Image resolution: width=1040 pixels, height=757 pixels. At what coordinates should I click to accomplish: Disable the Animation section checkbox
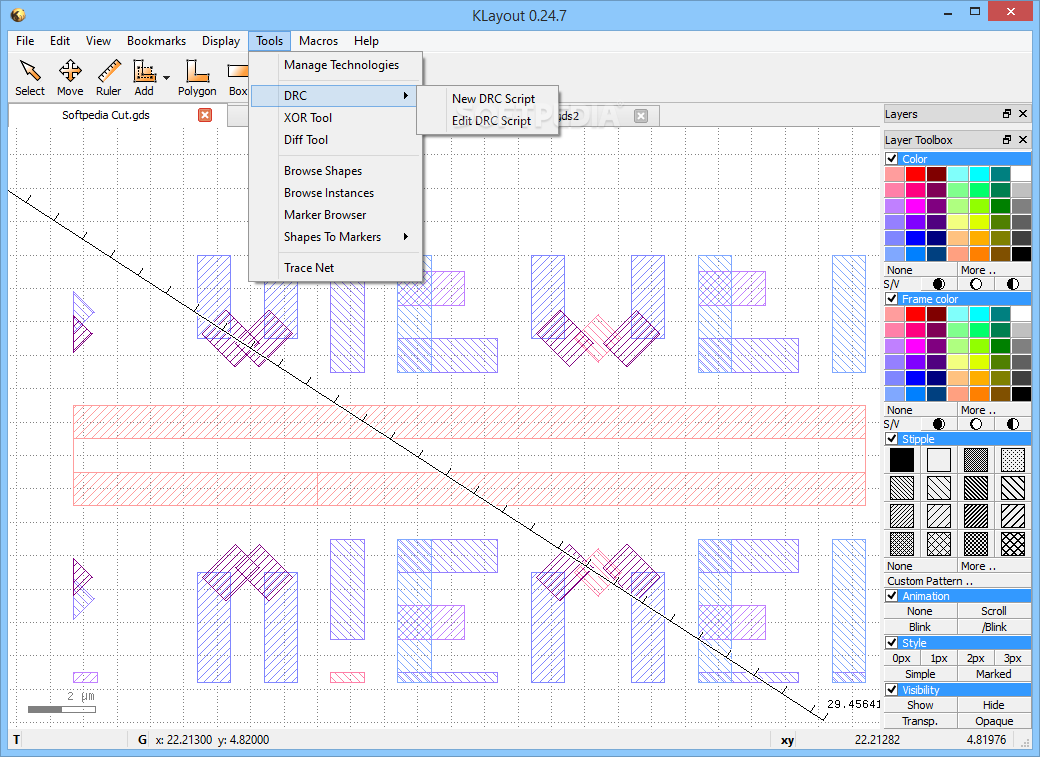pos(892,596)
